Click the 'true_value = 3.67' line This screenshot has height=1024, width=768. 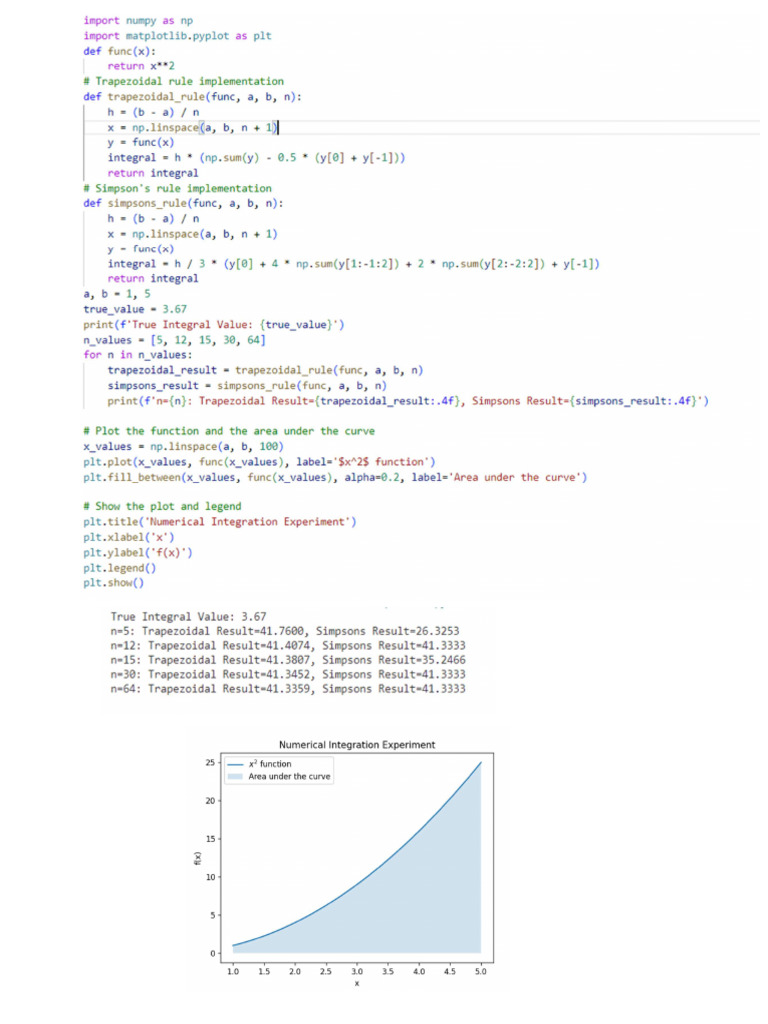click(135, 310)
